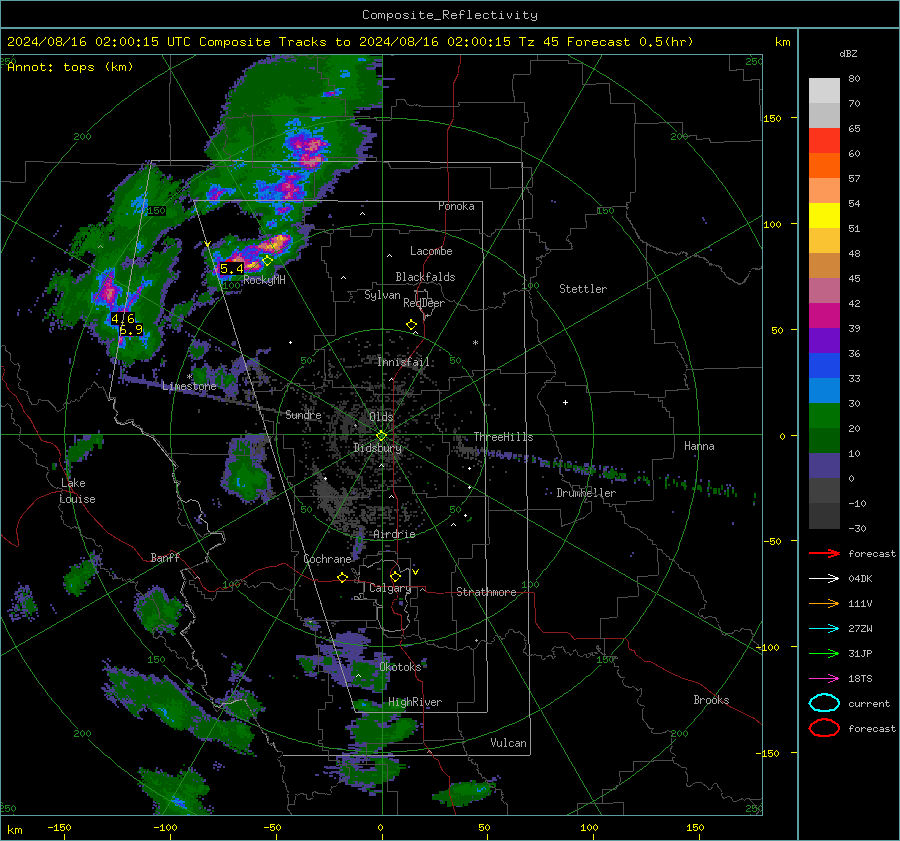Click the 'Brooks' map label
Image resolution: width=900 pixels, height=841 pixels.
click(x=711, y=700)
